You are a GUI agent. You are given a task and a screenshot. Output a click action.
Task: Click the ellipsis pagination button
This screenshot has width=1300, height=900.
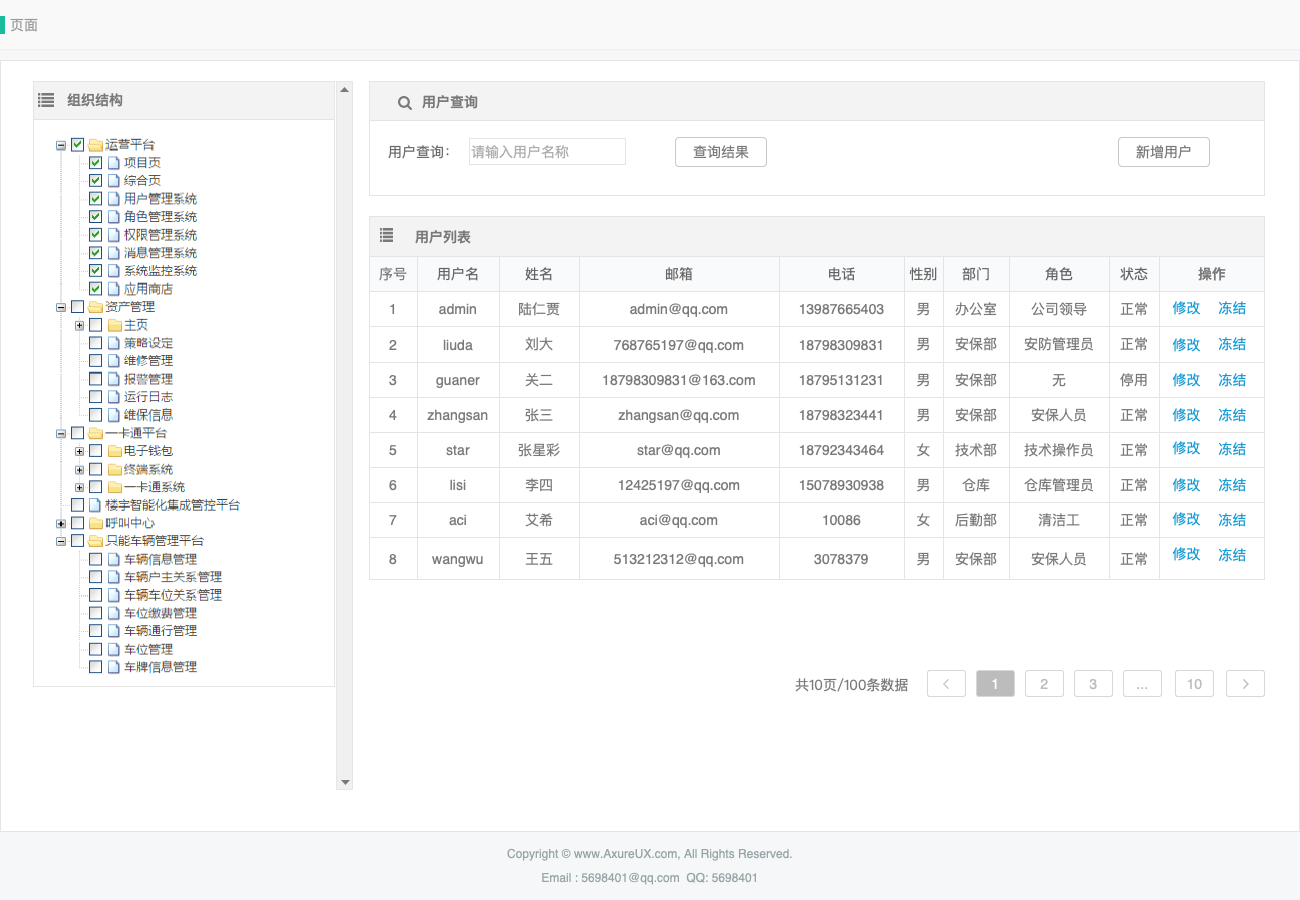(x=1142, y=684)
